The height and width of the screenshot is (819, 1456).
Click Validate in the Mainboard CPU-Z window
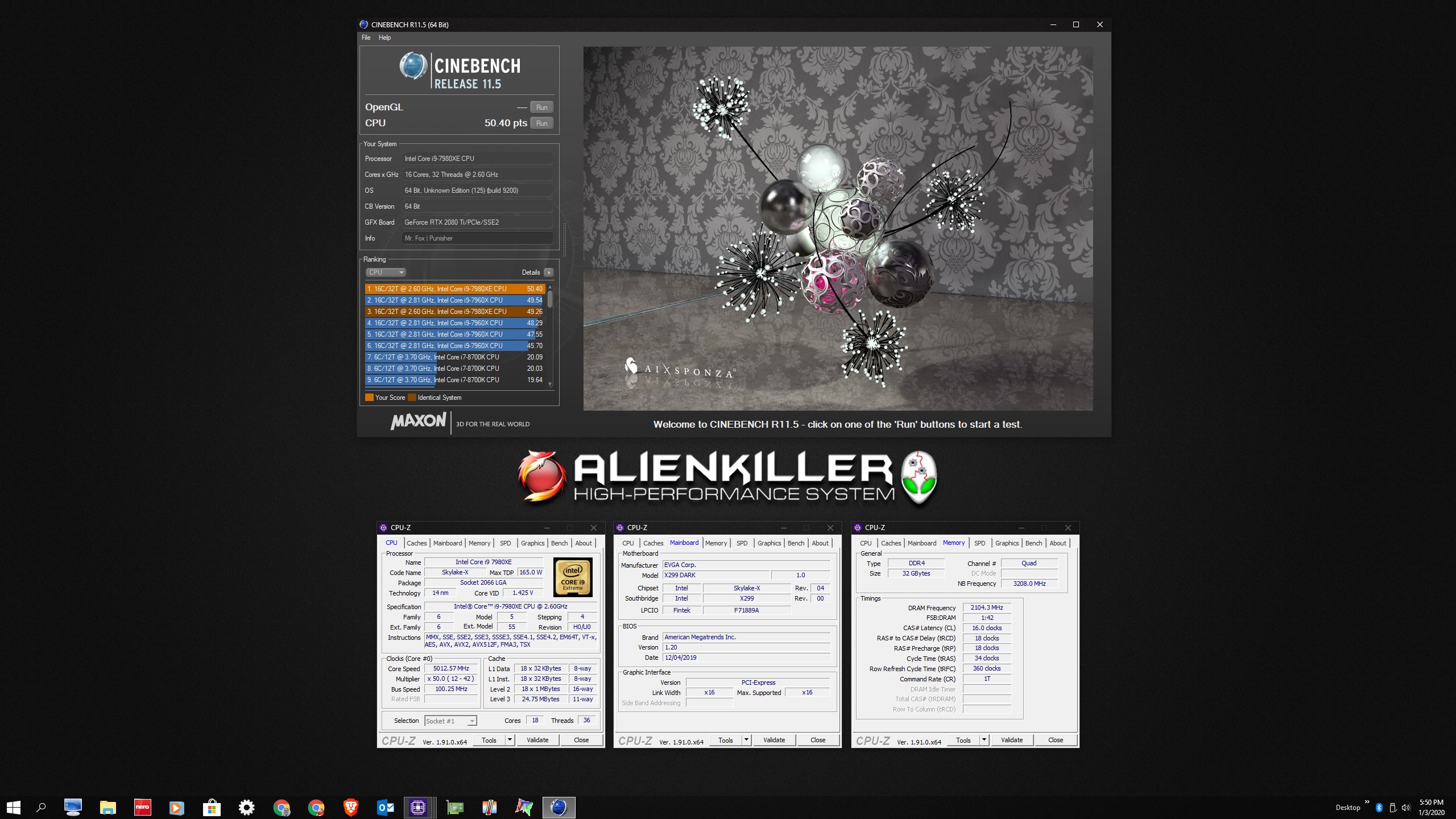[x=773, y=740]
